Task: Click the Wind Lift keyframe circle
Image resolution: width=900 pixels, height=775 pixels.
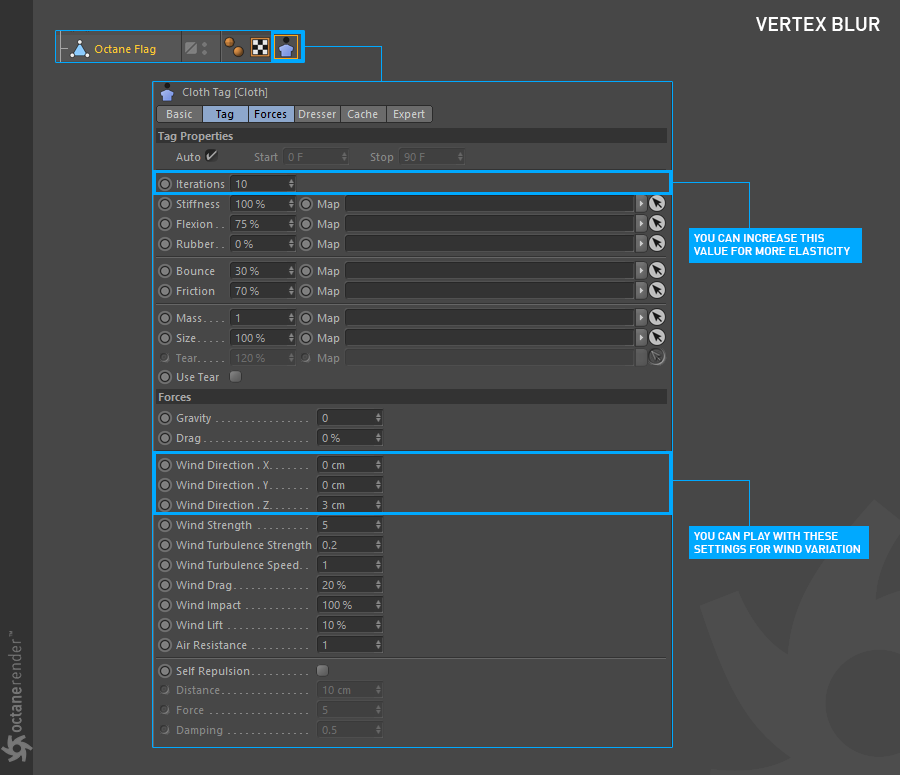Action: [x=165, y=625]
